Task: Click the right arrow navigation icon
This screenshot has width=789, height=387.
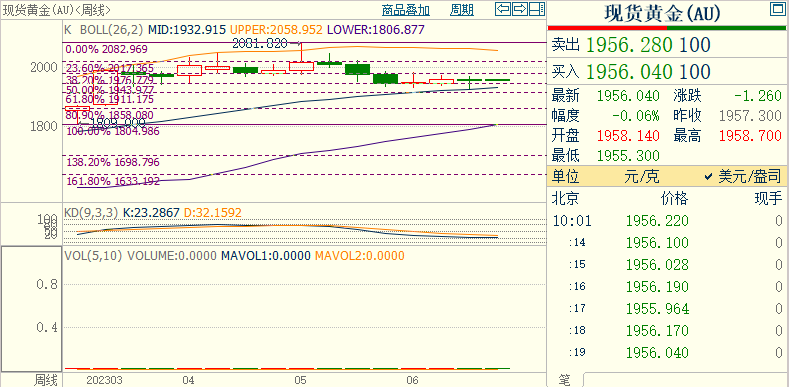Action: click(520, 9)
